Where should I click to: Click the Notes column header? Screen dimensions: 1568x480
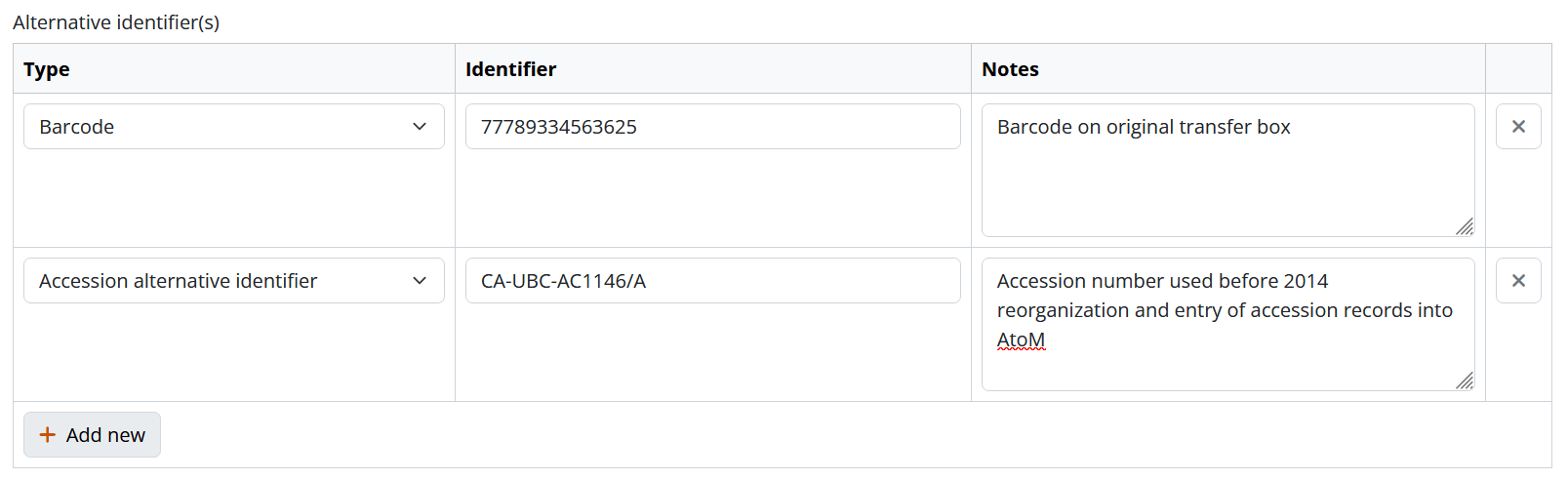[x=1010, y=69]
